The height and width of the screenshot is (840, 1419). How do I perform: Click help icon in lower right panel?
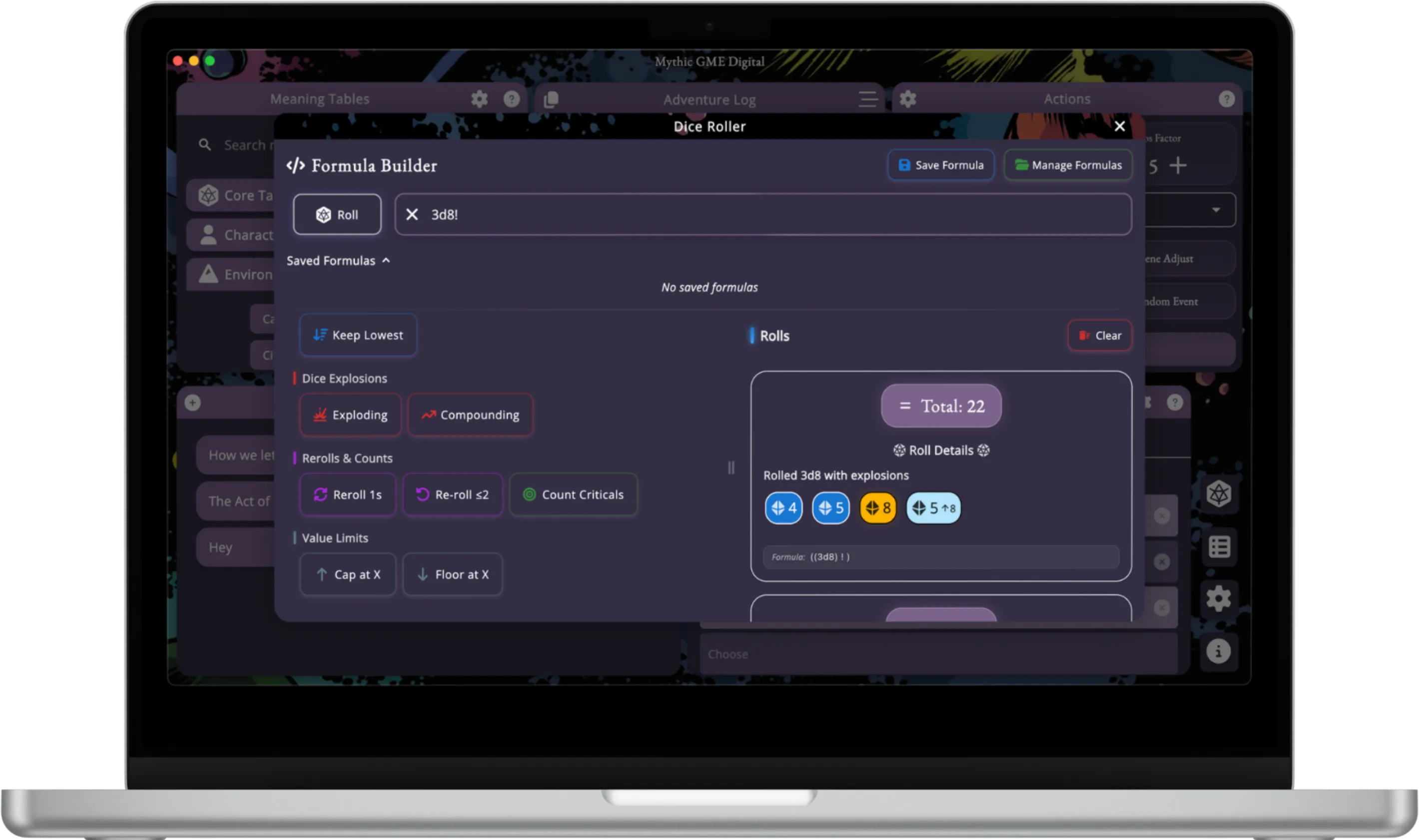1174,403
